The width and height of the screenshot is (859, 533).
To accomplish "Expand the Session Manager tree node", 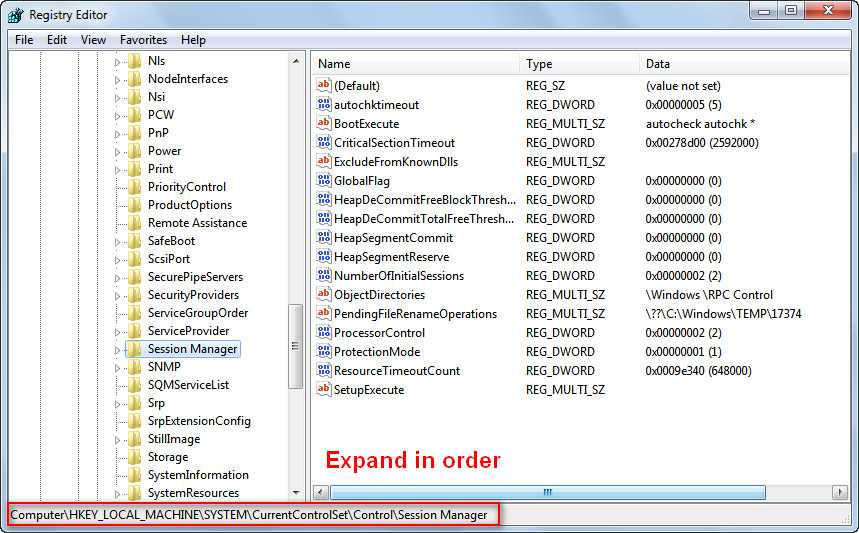I will point(117,350).
